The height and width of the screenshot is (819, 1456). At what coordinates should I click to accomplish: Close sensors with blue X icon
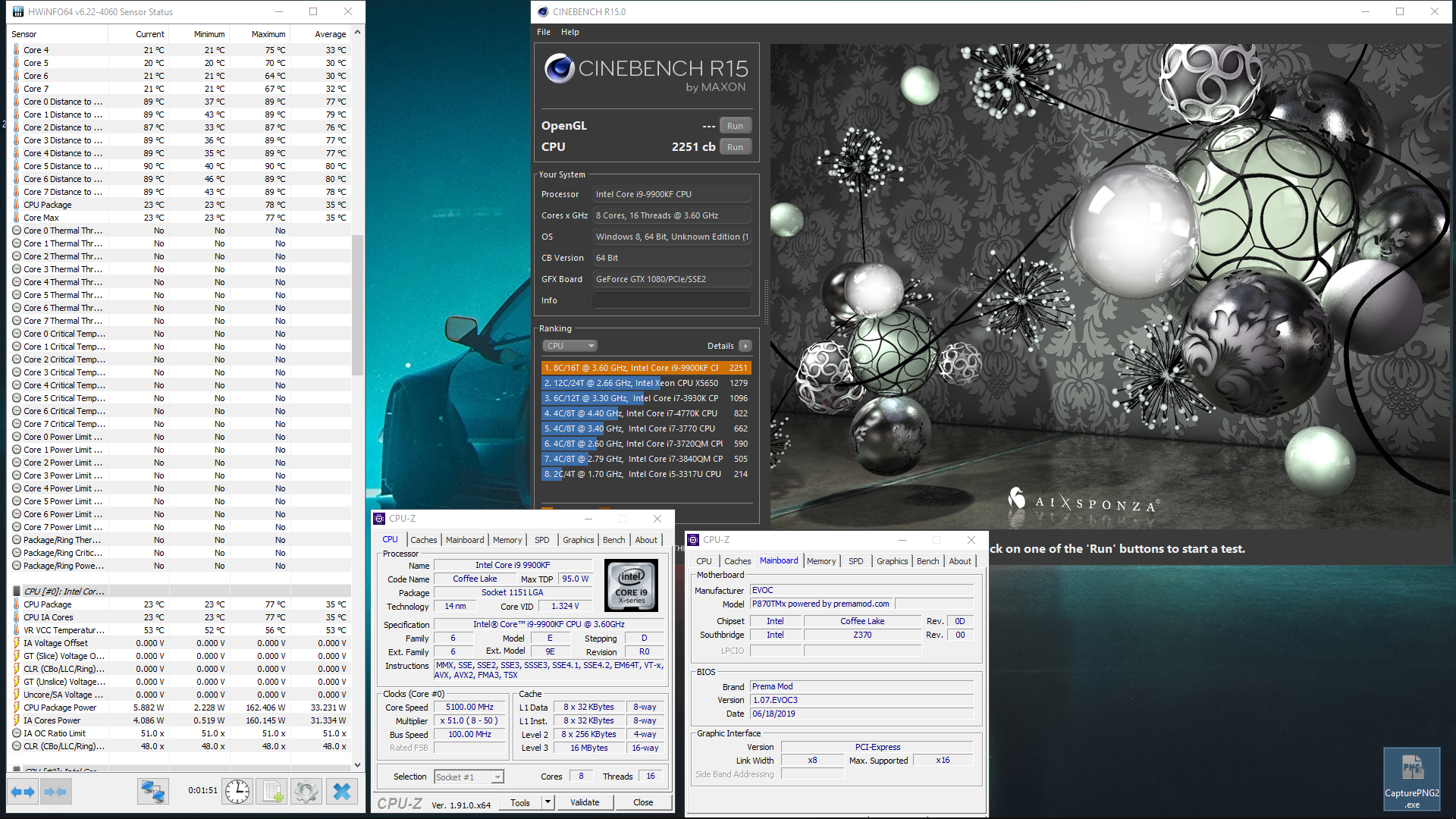point(342,792)
